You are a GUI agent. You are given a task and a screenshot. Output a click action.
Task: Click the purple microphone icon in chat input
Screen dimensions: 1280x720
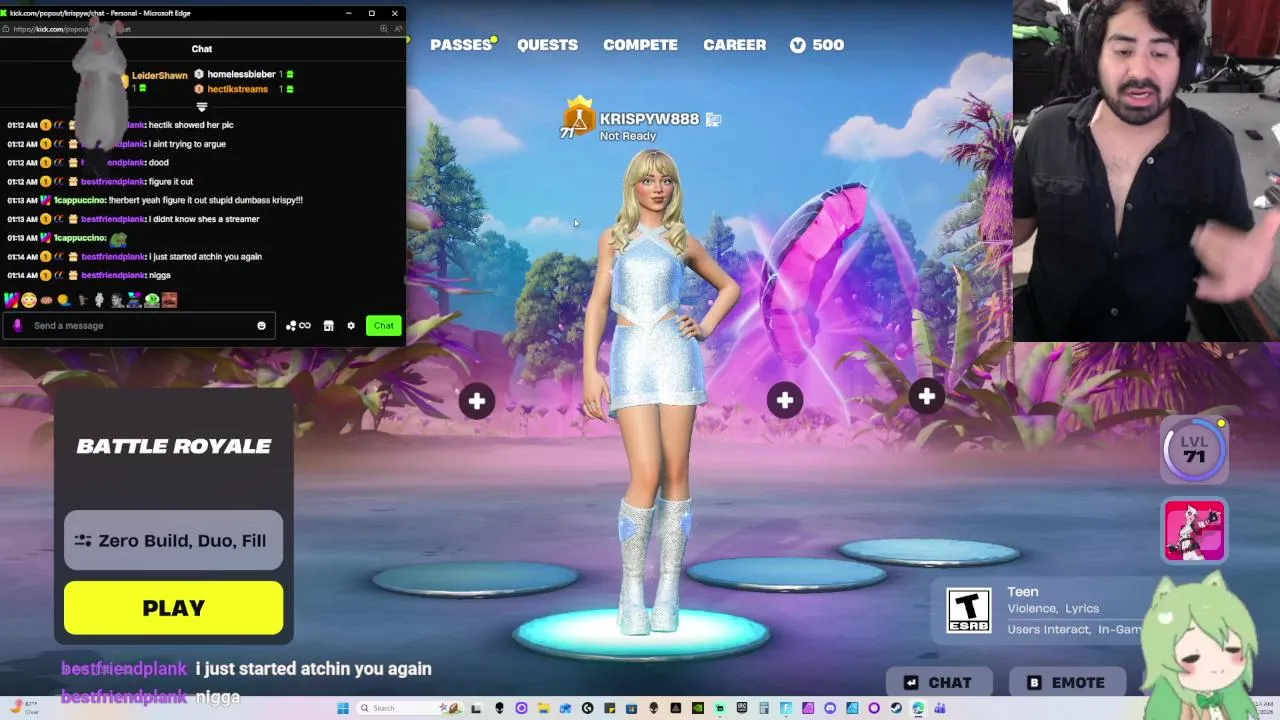[17, 325]
